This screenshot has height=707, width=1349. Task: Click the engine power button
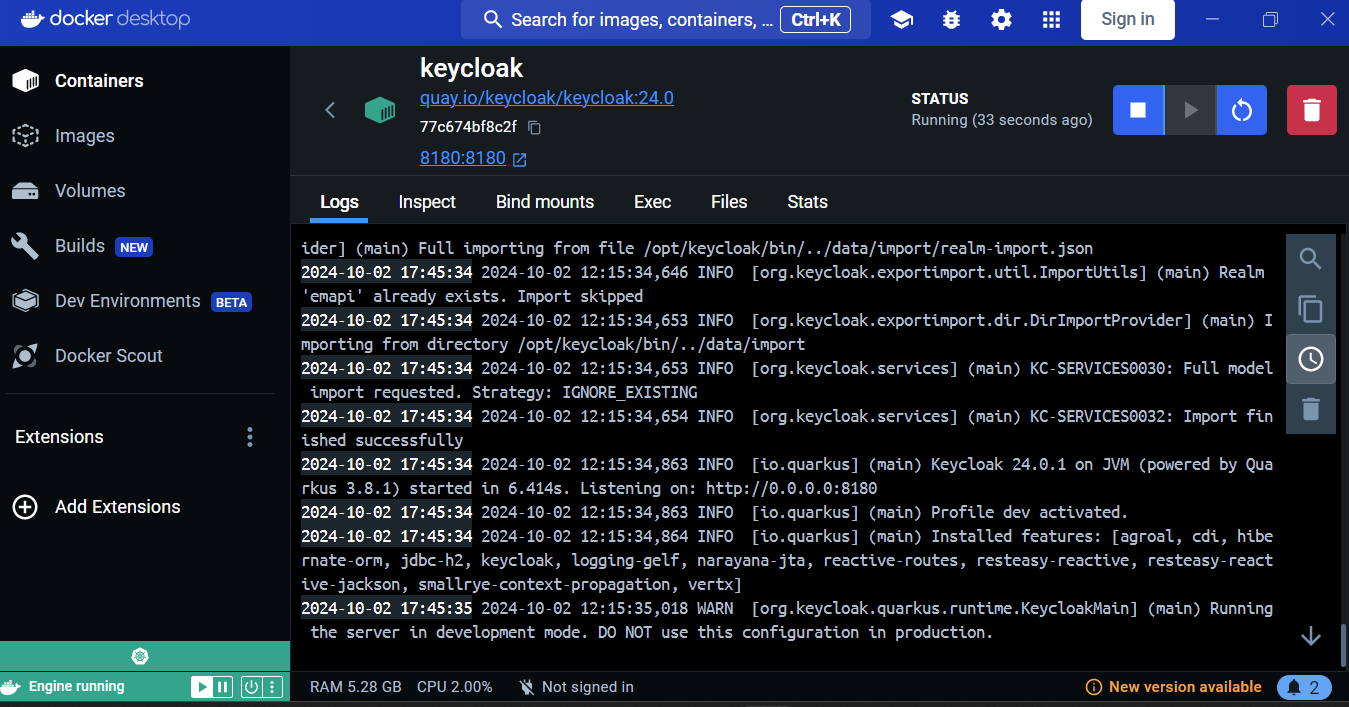pyautogui.click(x=251, y=687)
